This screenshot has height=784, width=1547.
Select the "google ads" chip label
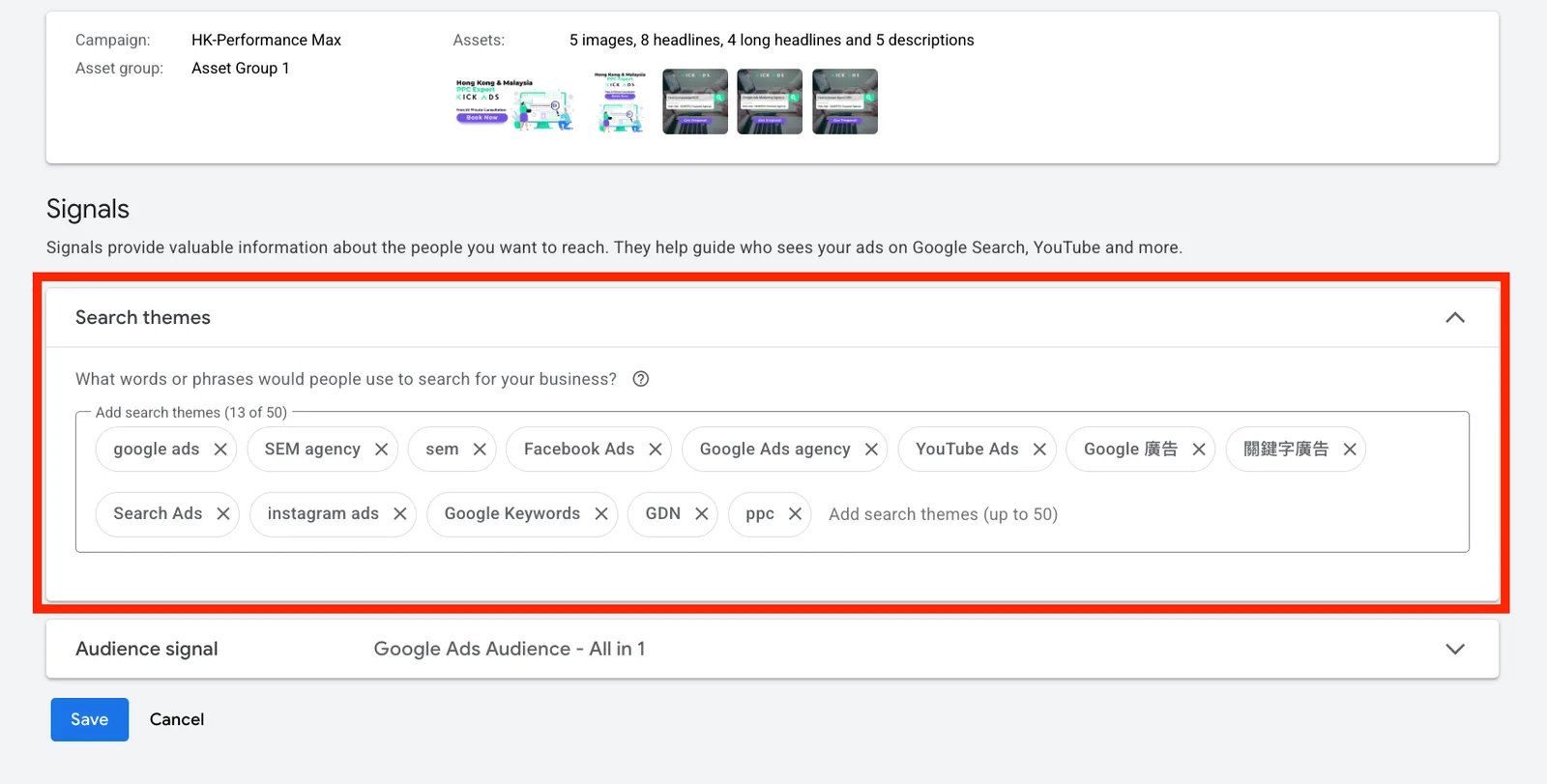point(157,450)
